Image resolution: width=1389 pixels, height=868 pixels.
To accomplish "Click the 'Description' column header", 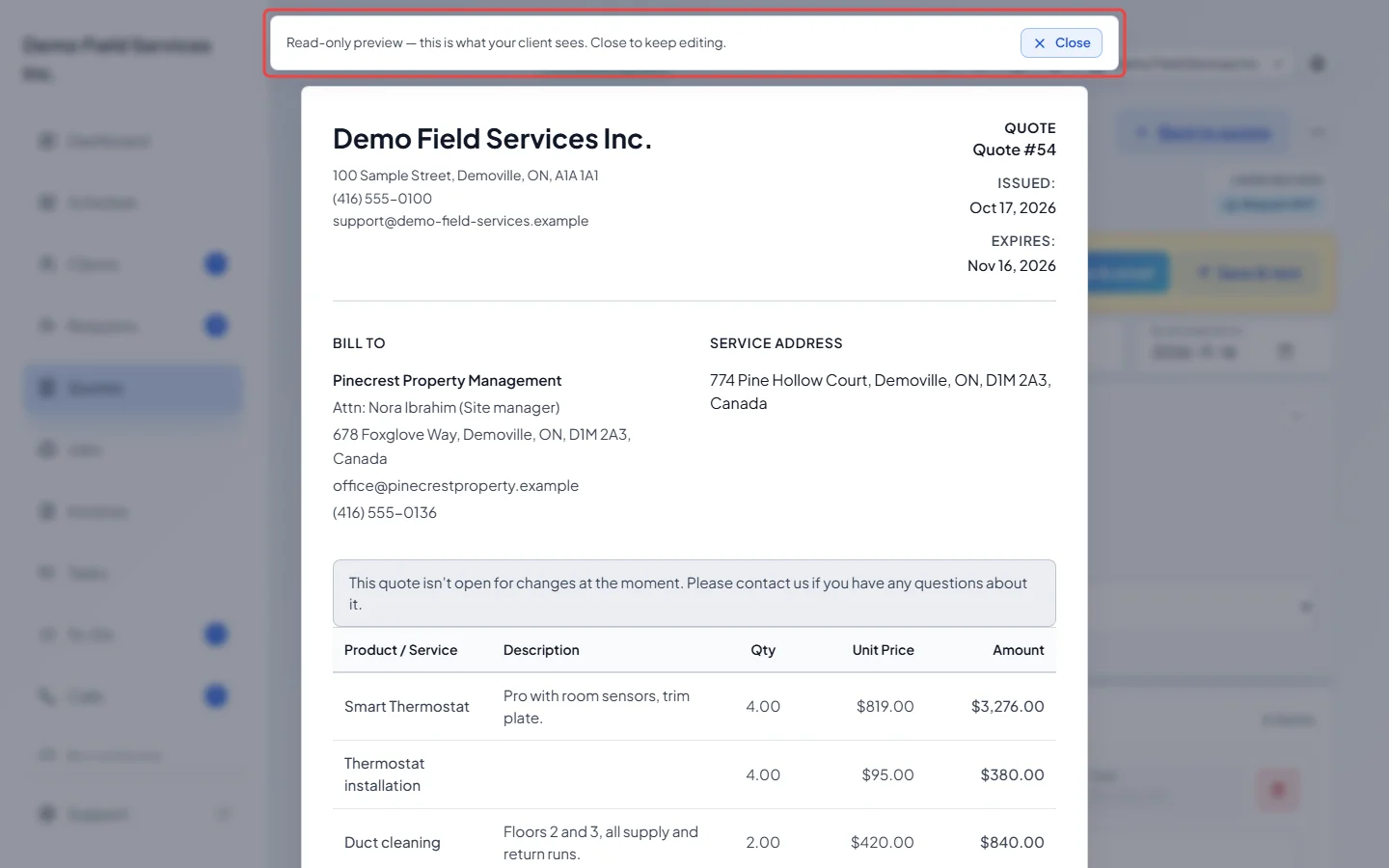I will [x=541, y=650].
